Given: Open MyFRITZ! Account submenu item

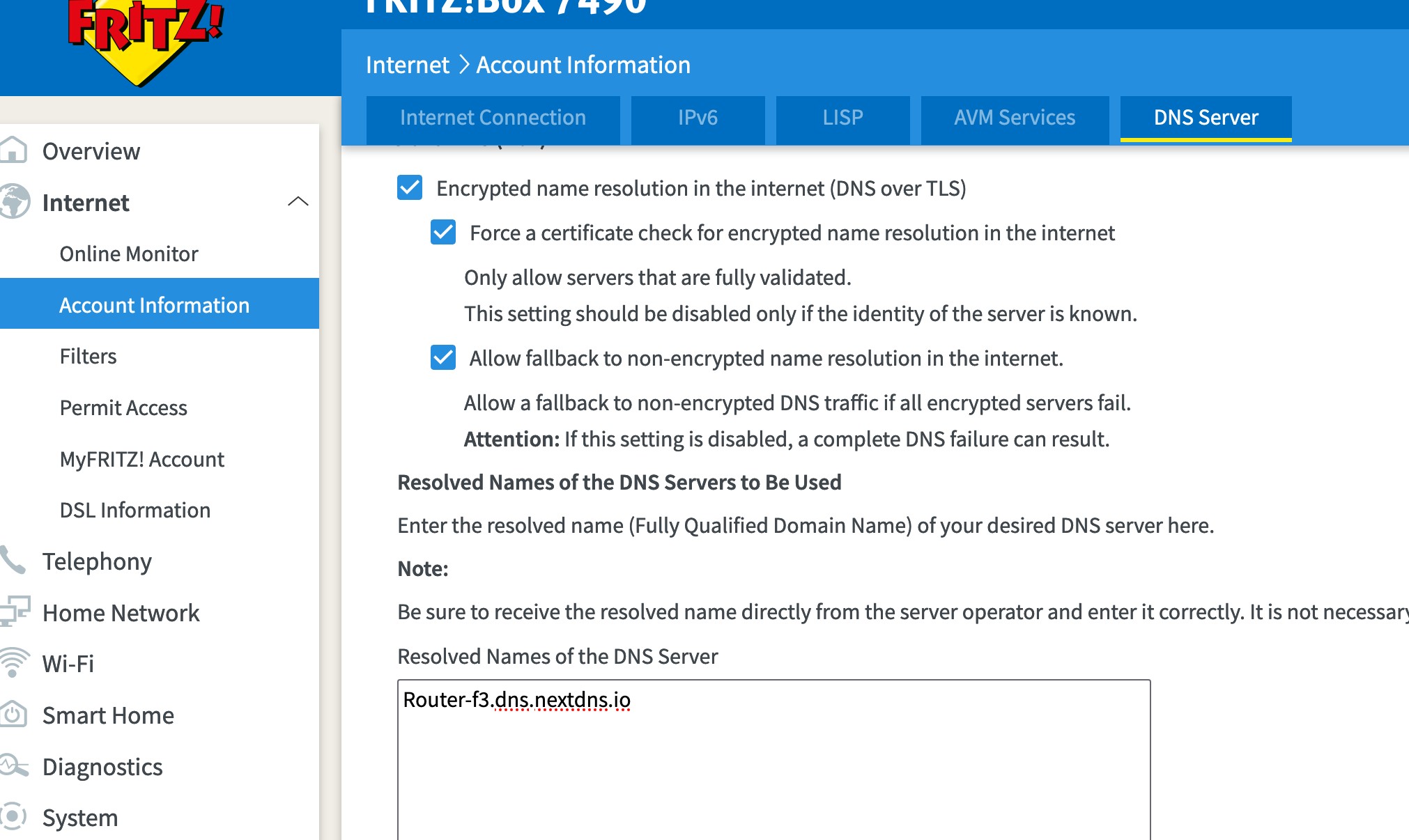Looking at the screenshot, I should tap(141, 459).
